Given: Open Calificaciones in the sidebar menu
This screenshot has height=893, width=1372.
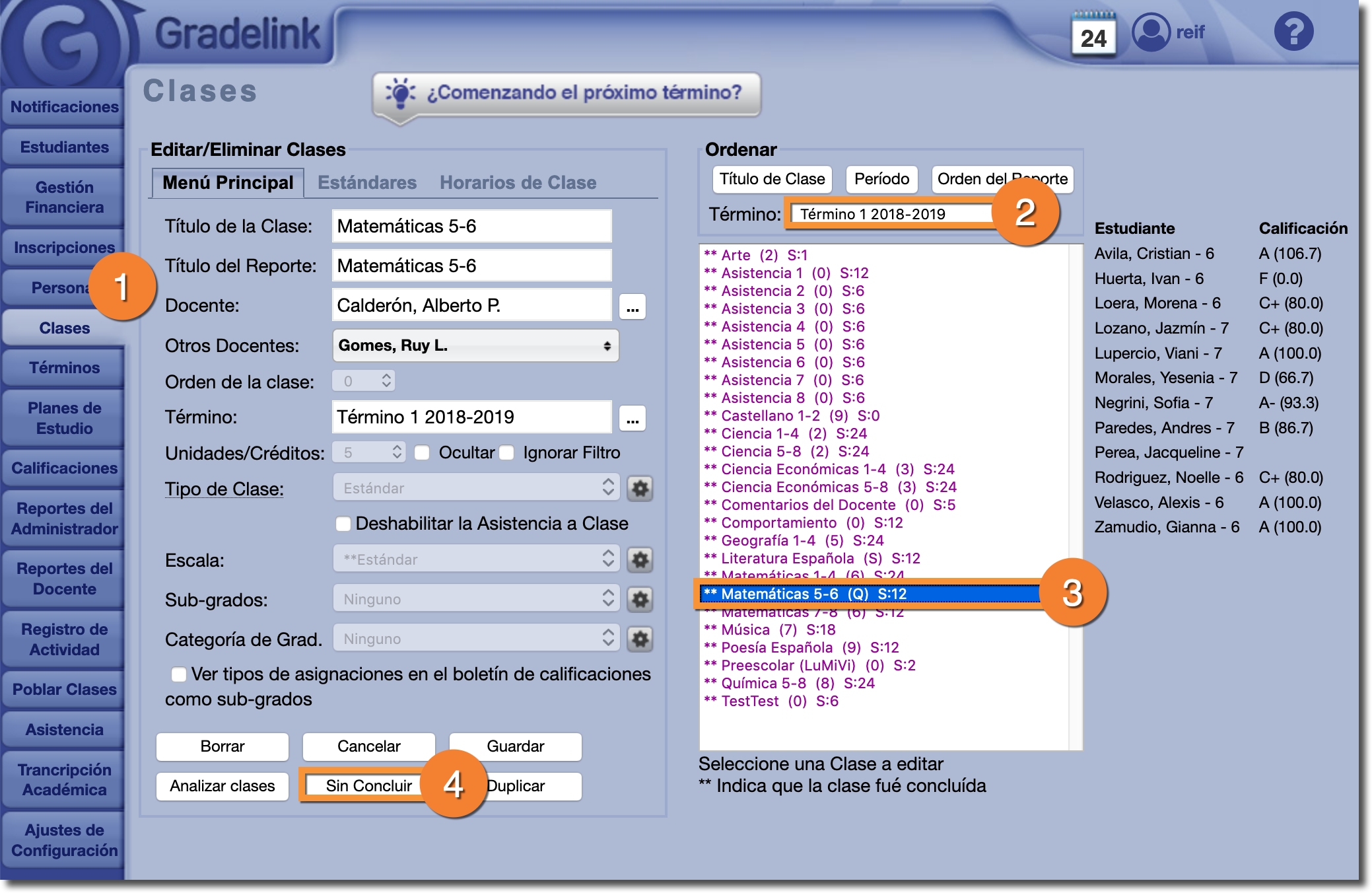Looking at the screenshot, I should pyautogui.click(x=64, y=468).
